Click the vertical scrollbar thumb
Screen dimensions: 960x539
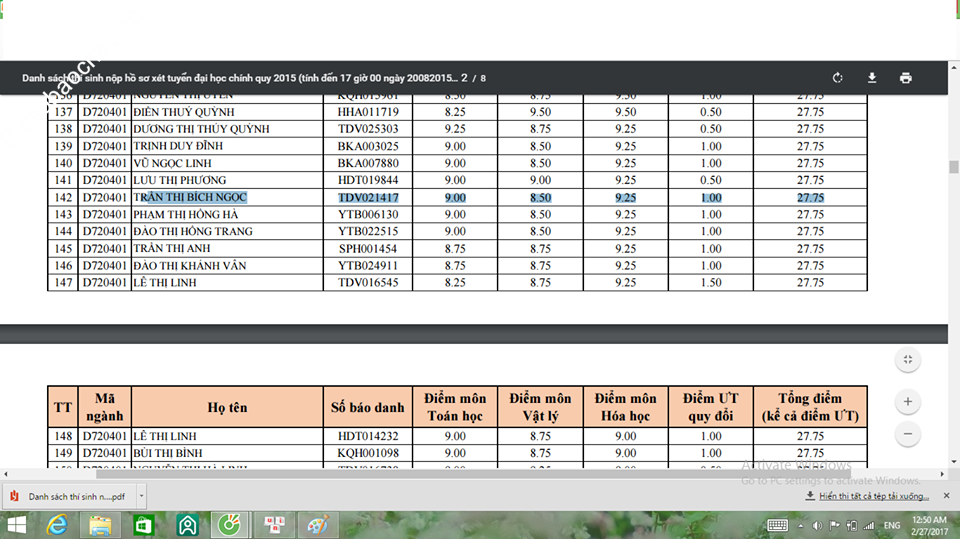point(954,168)
